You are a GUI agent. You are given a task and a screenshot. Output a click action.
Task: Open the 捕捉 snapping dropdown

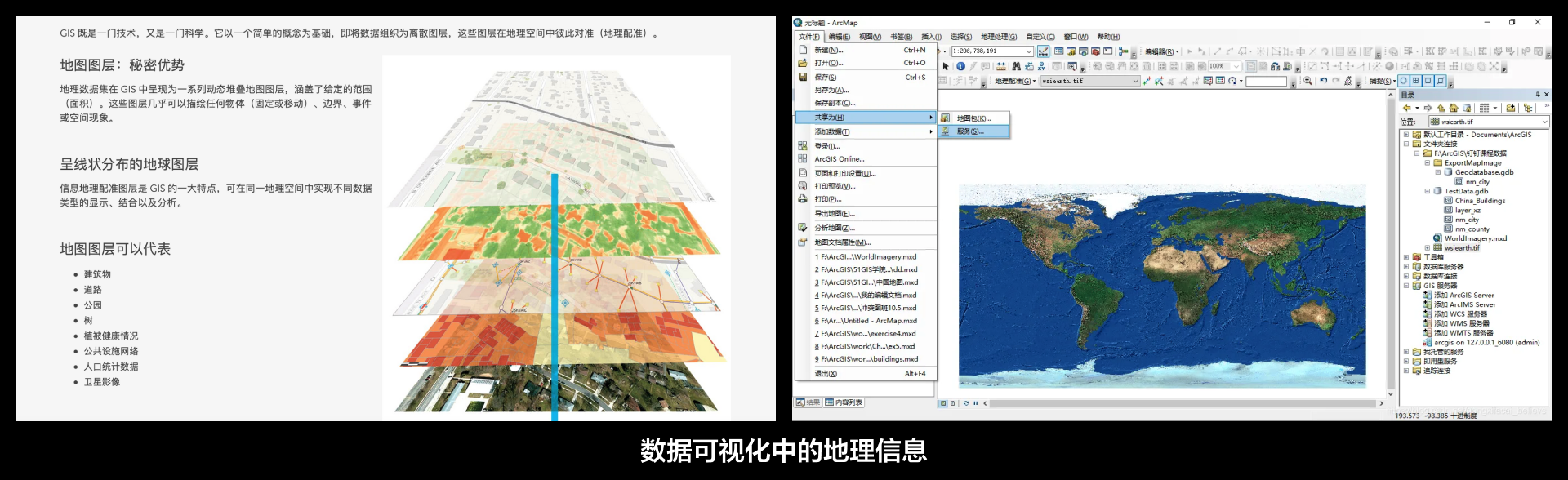(x=1383, y=81)
